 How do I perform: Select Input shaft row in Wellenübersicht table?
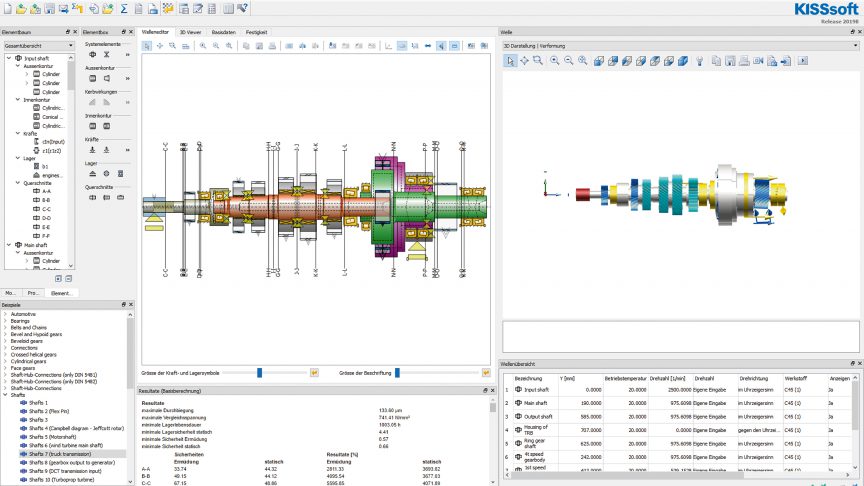[x=678, y=390]
